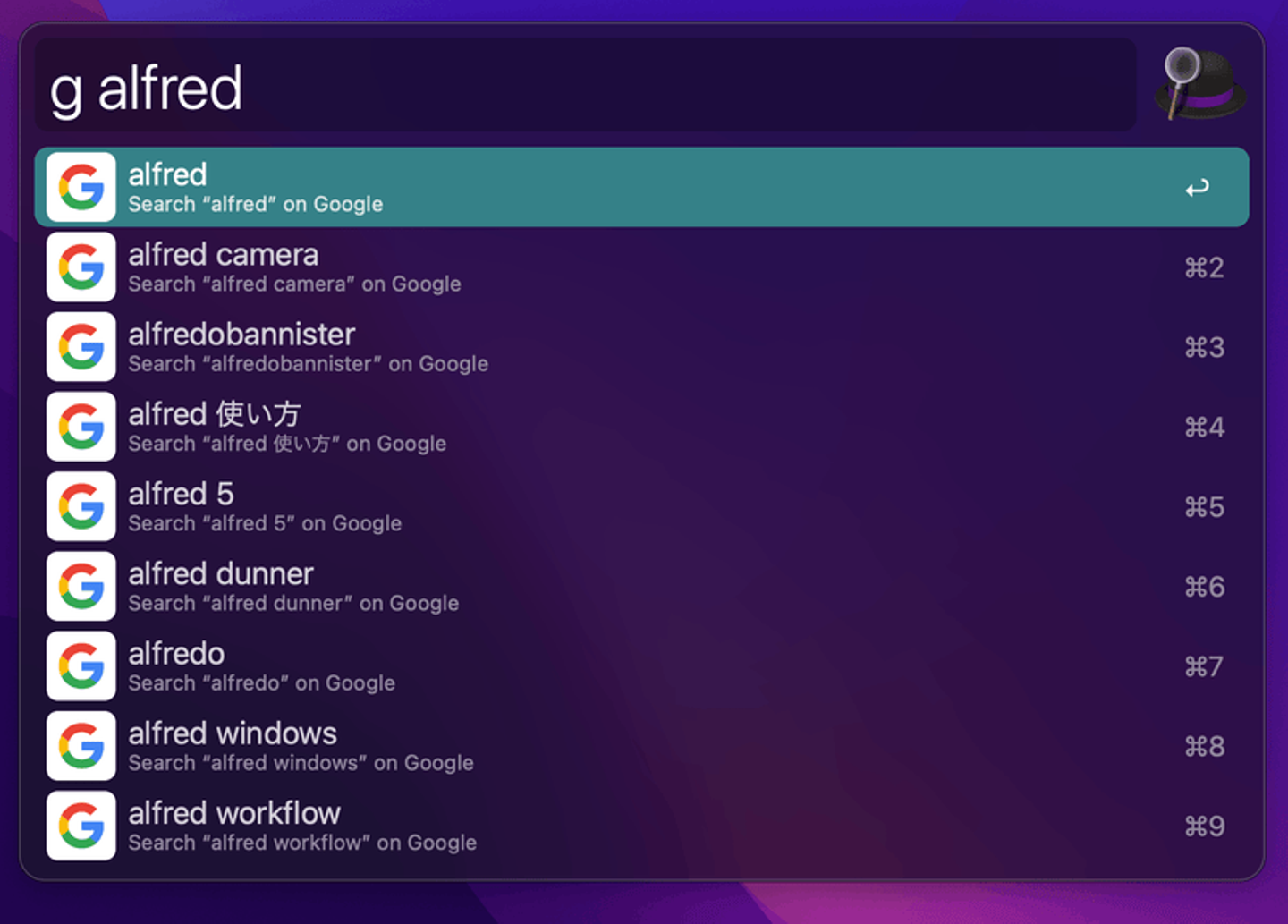
Task: Click subtitle 'Search “alfredo” on Google'
Action: click(x=262, y=683)
